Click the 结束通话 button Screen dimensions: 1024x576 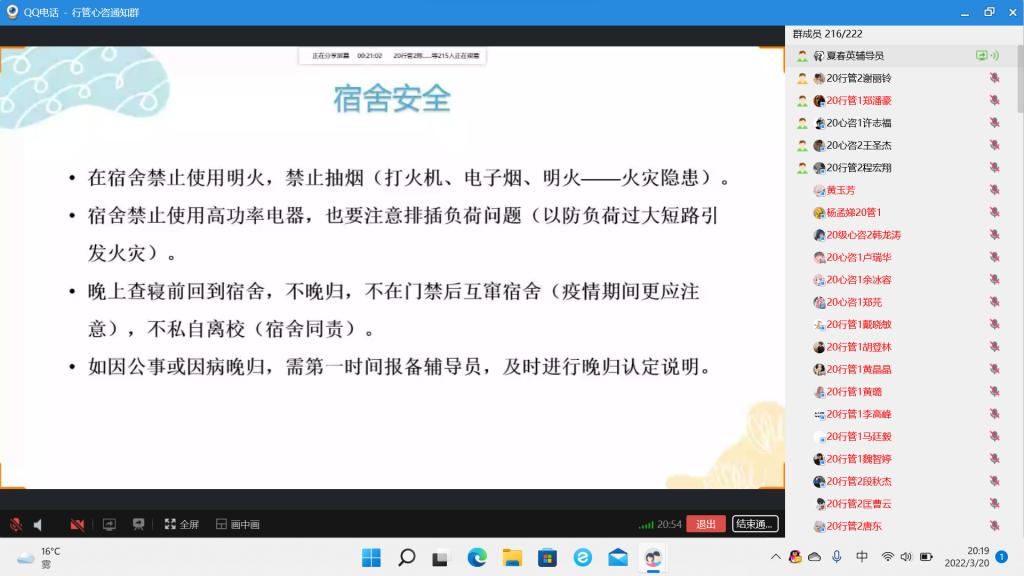tap(754, 524)
